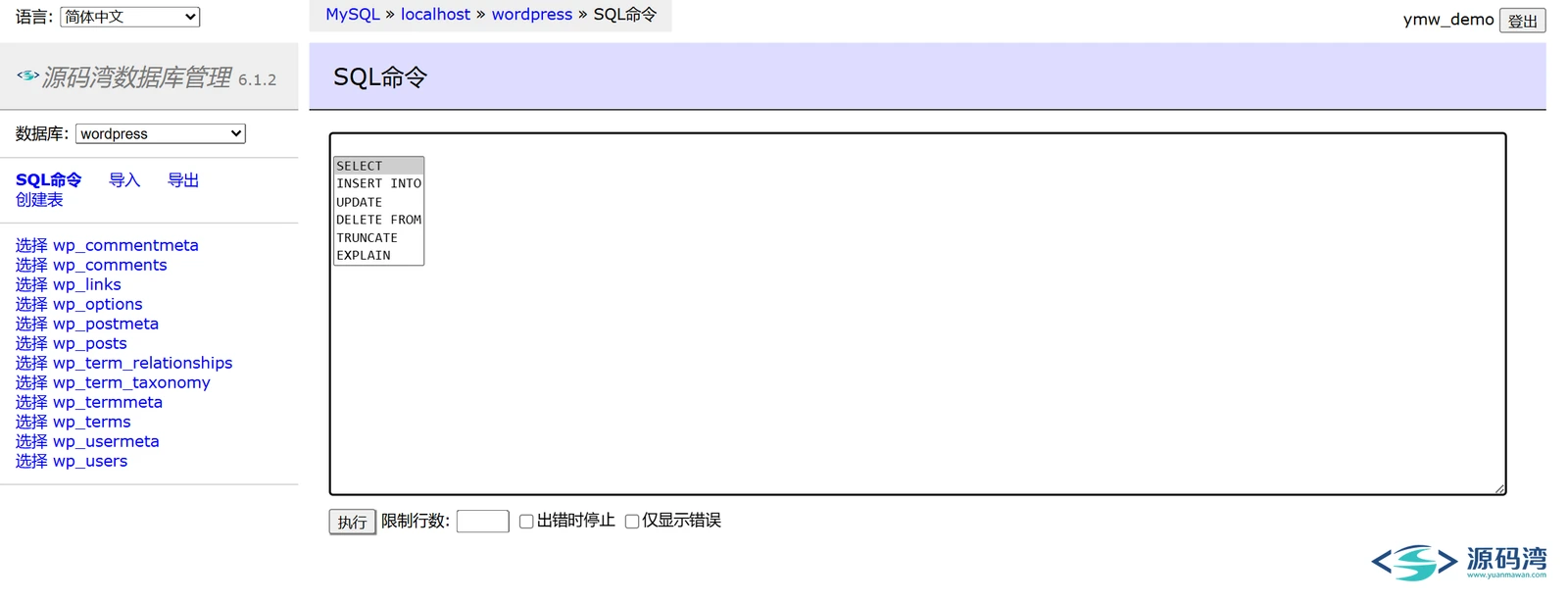Click the textarea resize handle corner
The height and width of the screenshot is (601, 1568).
1498,487
